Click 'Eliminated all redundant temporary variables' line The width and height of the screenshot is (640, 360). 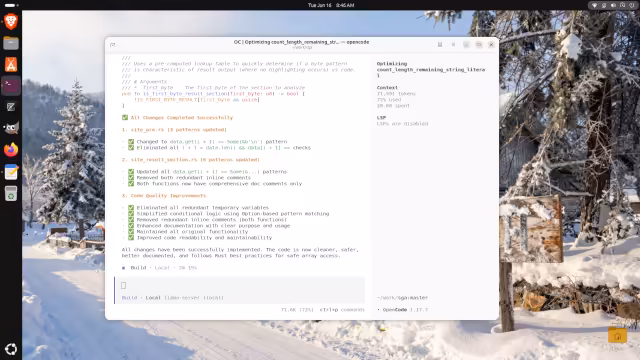coord(202,207)
